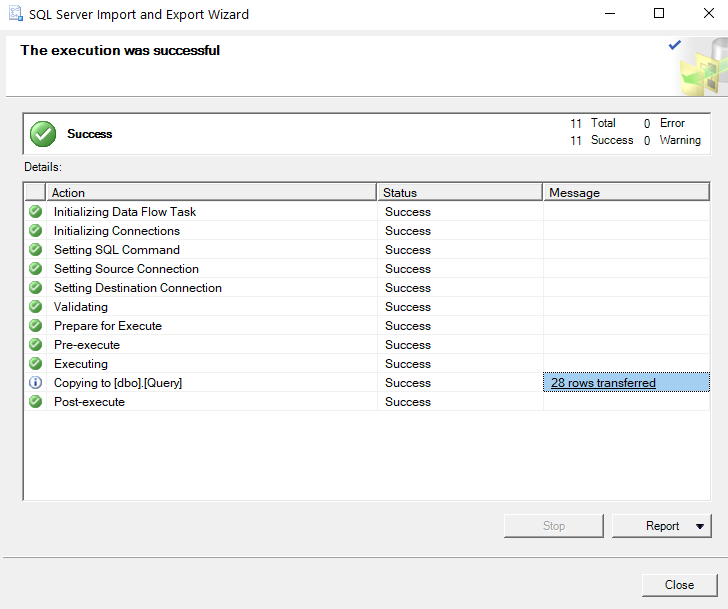
Task: Click green check icon beside Setting SQL Command
Action: pos(35,250)
